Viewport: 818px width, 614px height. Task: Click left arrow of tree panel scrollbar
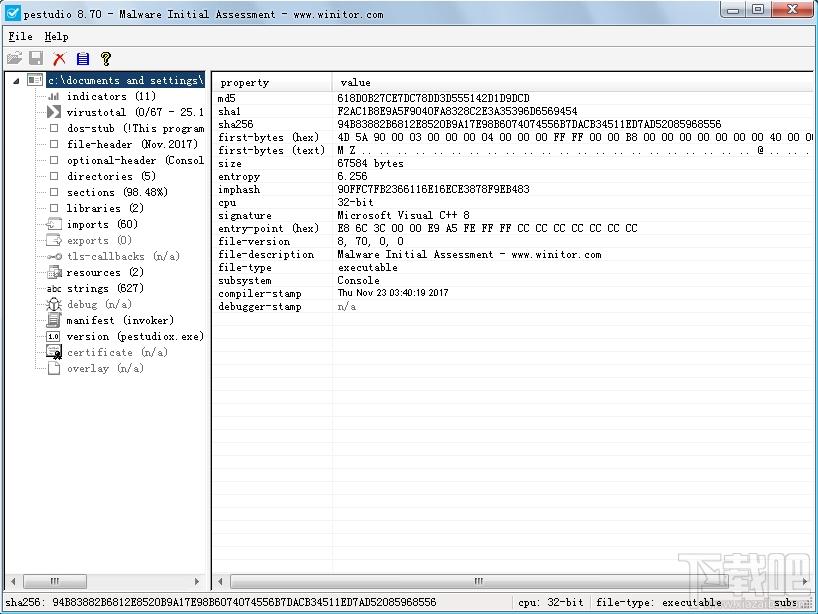pyautogui.click(x=13, y=581)
